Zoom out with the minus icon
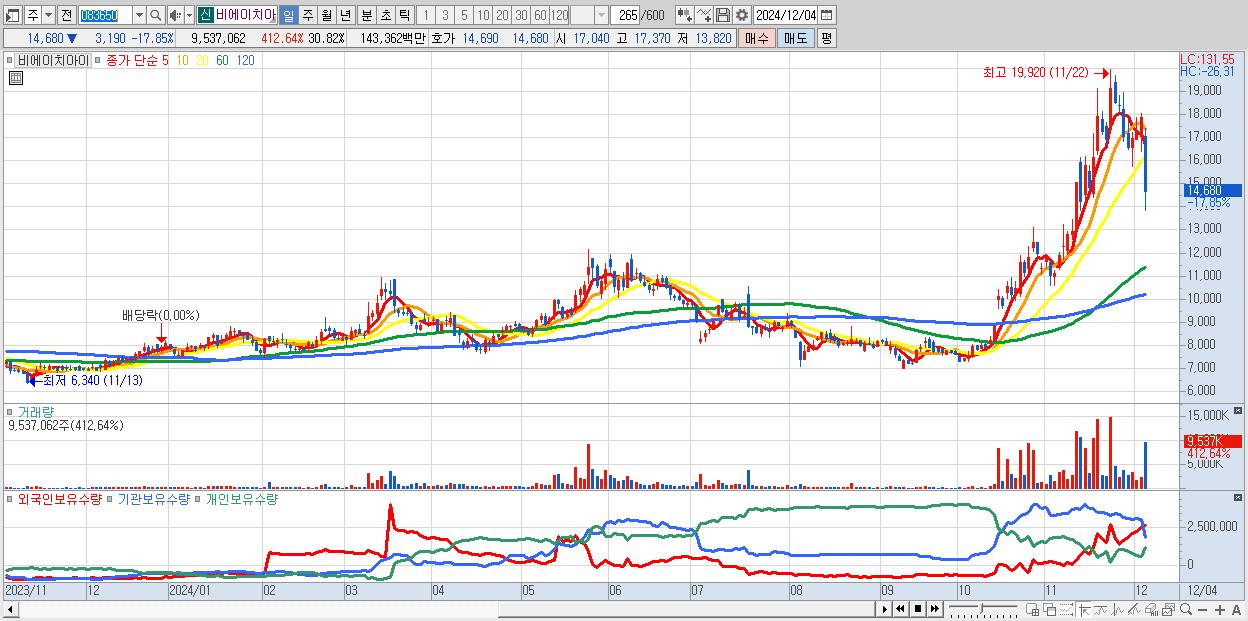The height and width of the screenshot is (621, 1248). [x=1202, y=610]
